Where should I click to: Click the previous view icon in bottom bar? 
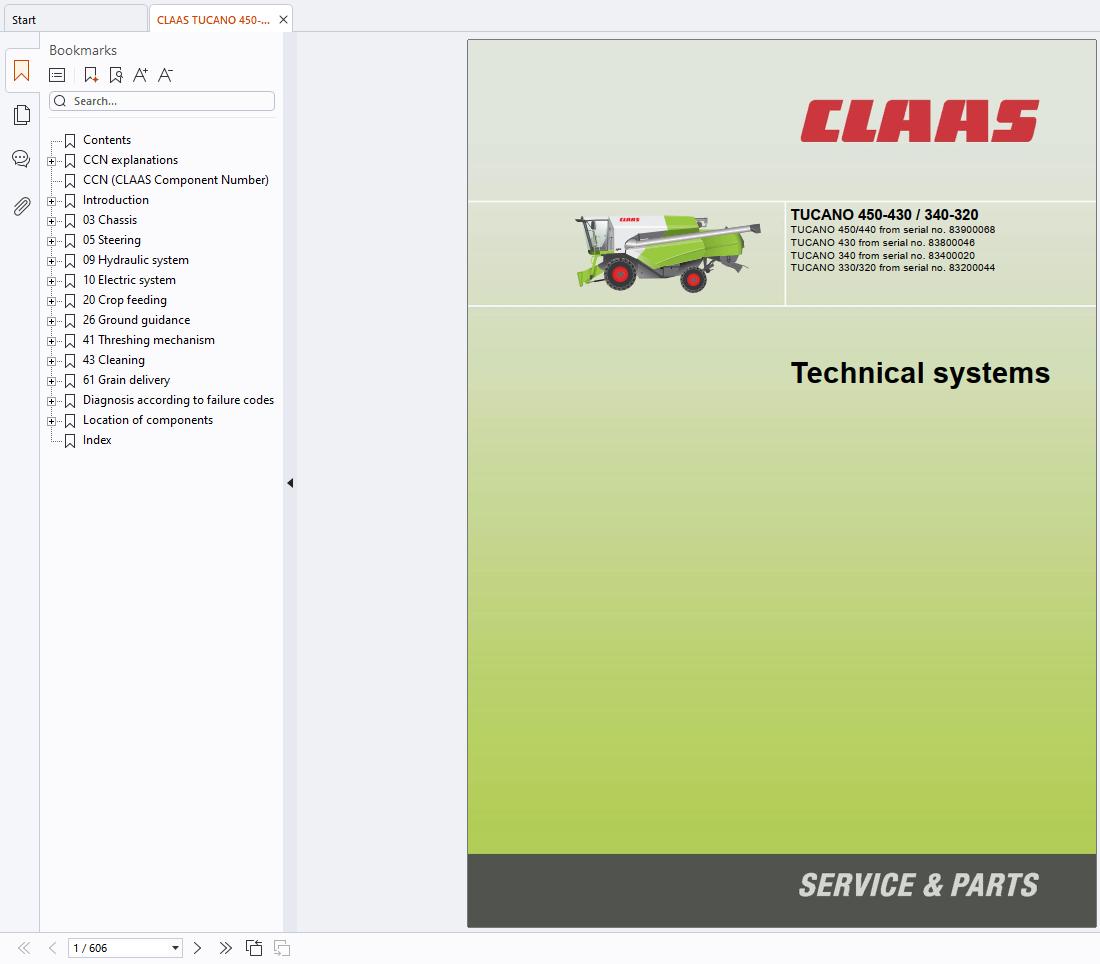click(x=254, y=948)
